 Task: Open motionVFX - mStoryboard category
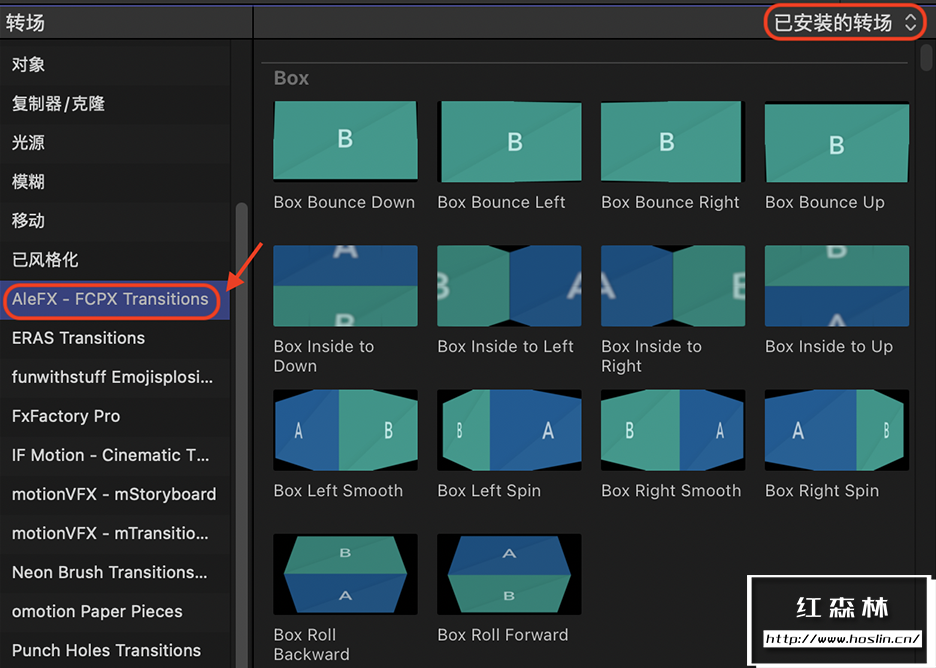click(x=114, y=494)
